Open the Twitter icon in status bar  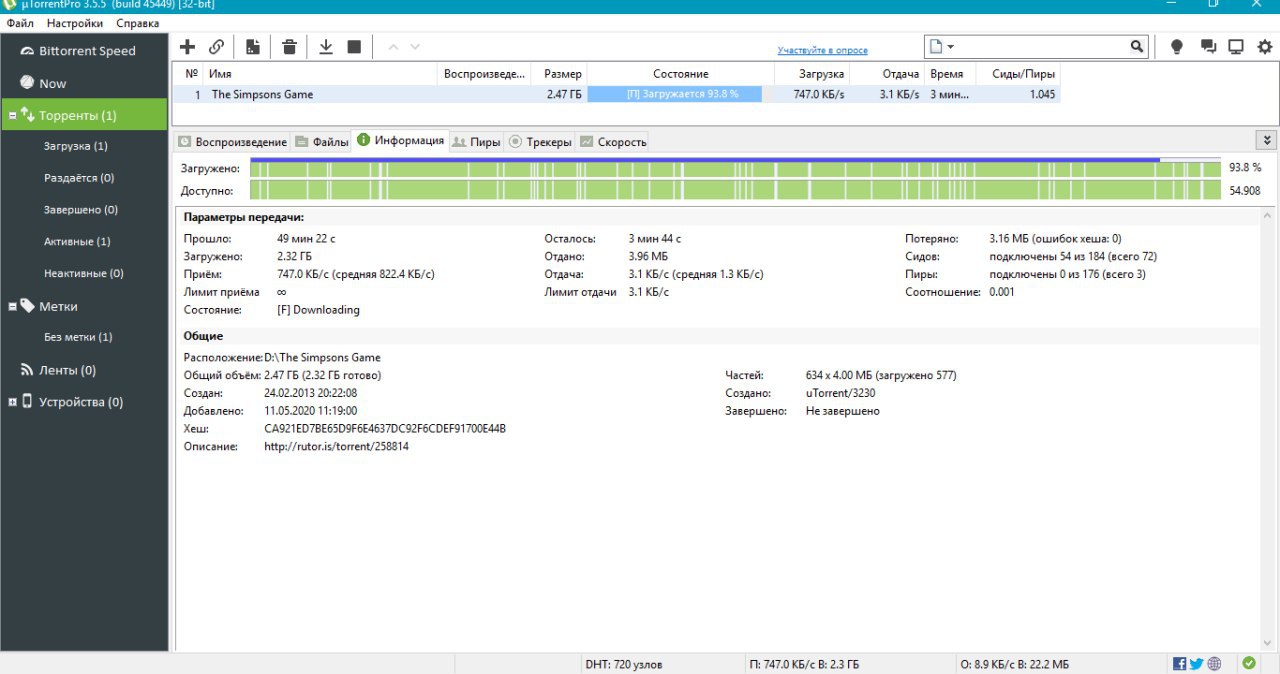click(1197, 663)
